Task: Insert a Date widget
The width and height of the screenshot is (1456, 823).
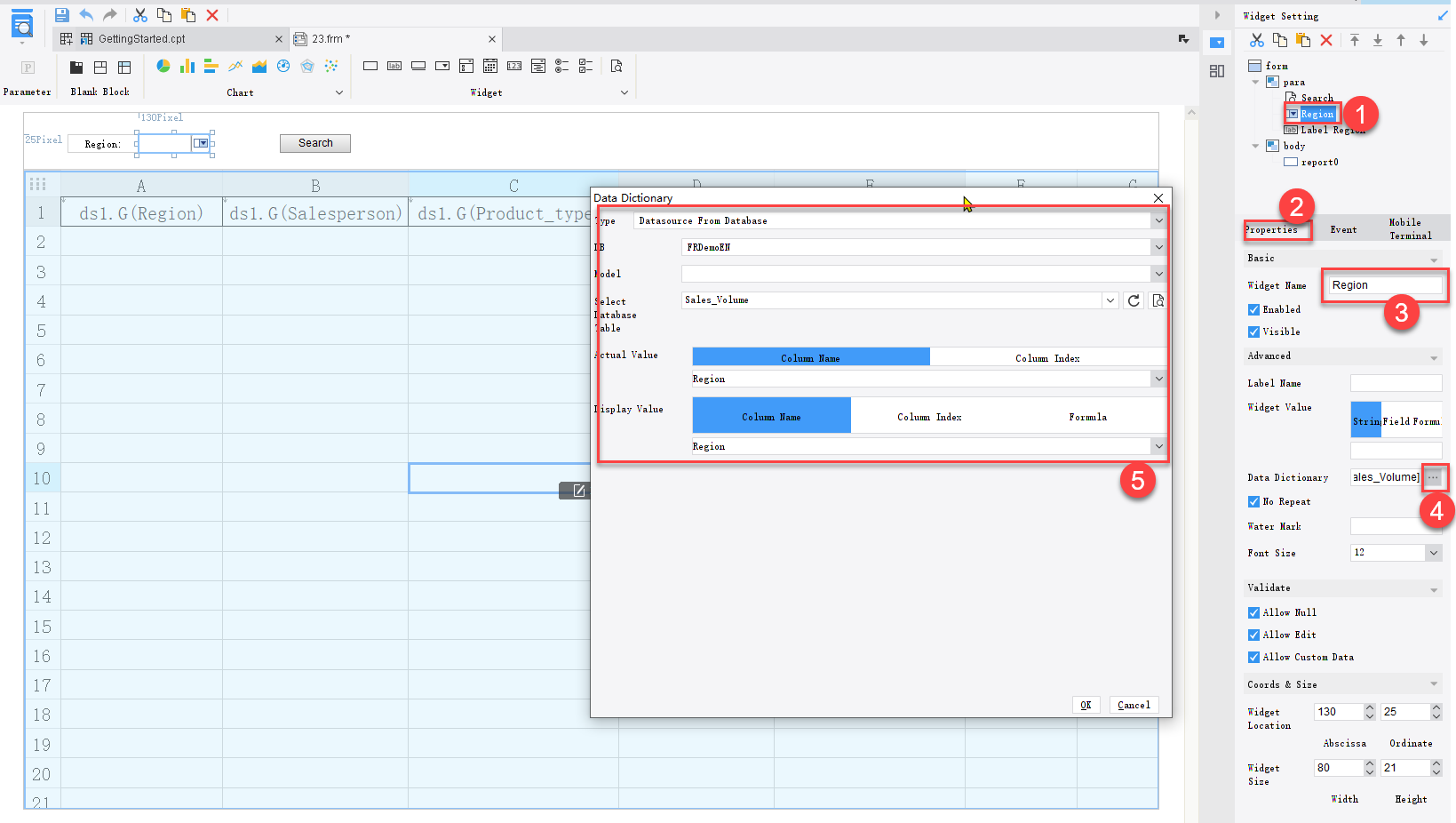Action: coord(489,66)
